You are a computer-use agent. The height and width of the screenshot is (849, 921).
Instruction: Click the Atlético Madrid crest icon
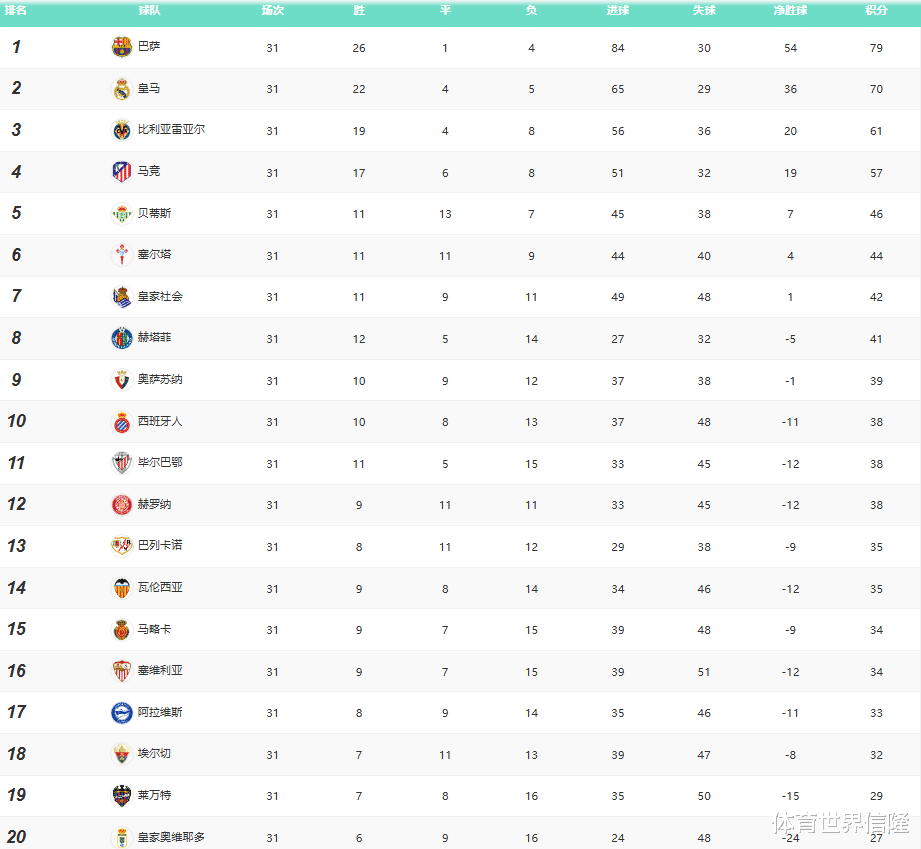coord(121,172)
